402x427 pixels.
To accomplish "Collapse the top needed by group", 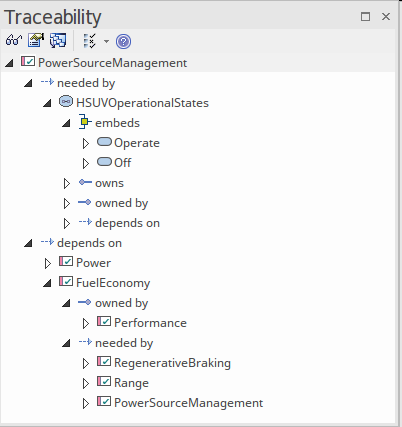I will (x=28, y=83).
